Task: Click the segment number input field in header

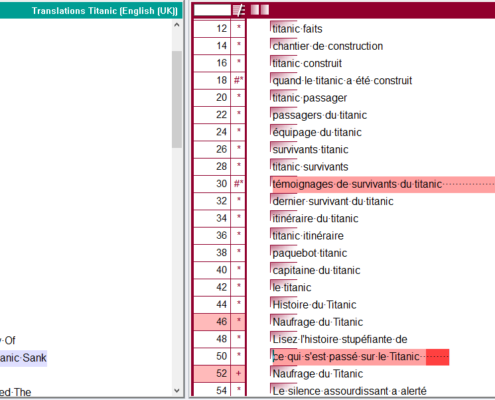Action: [x=212, y=10]
